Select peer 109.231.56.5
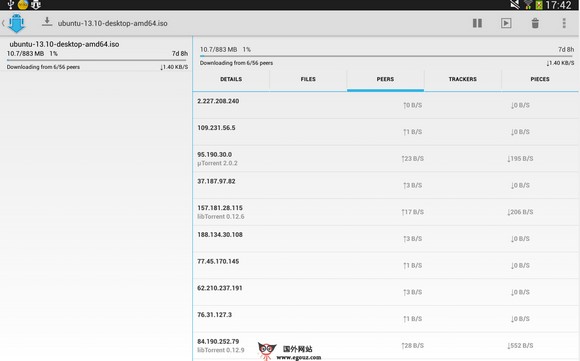This screenshot has width=580, height=361. pyautogui.click(x=385, y=132)
